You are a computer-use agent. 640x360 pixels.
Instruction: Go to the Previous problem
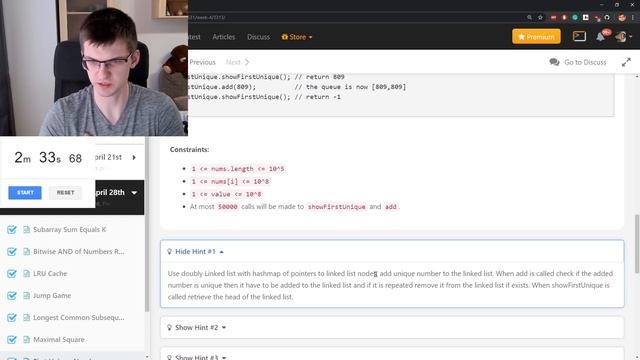pyautogui.click(x=202, y=62)
